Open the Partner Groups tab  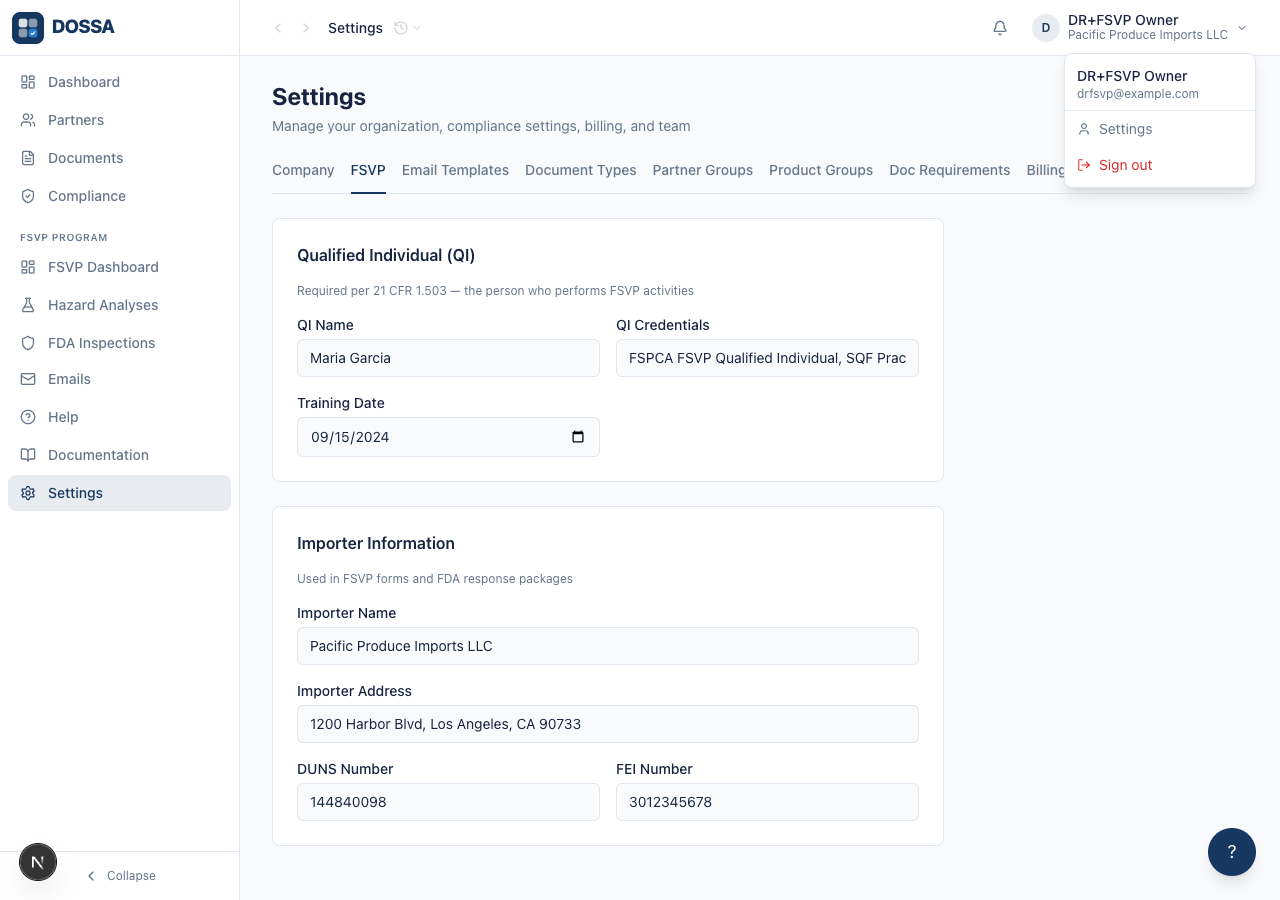click(703, 170)
